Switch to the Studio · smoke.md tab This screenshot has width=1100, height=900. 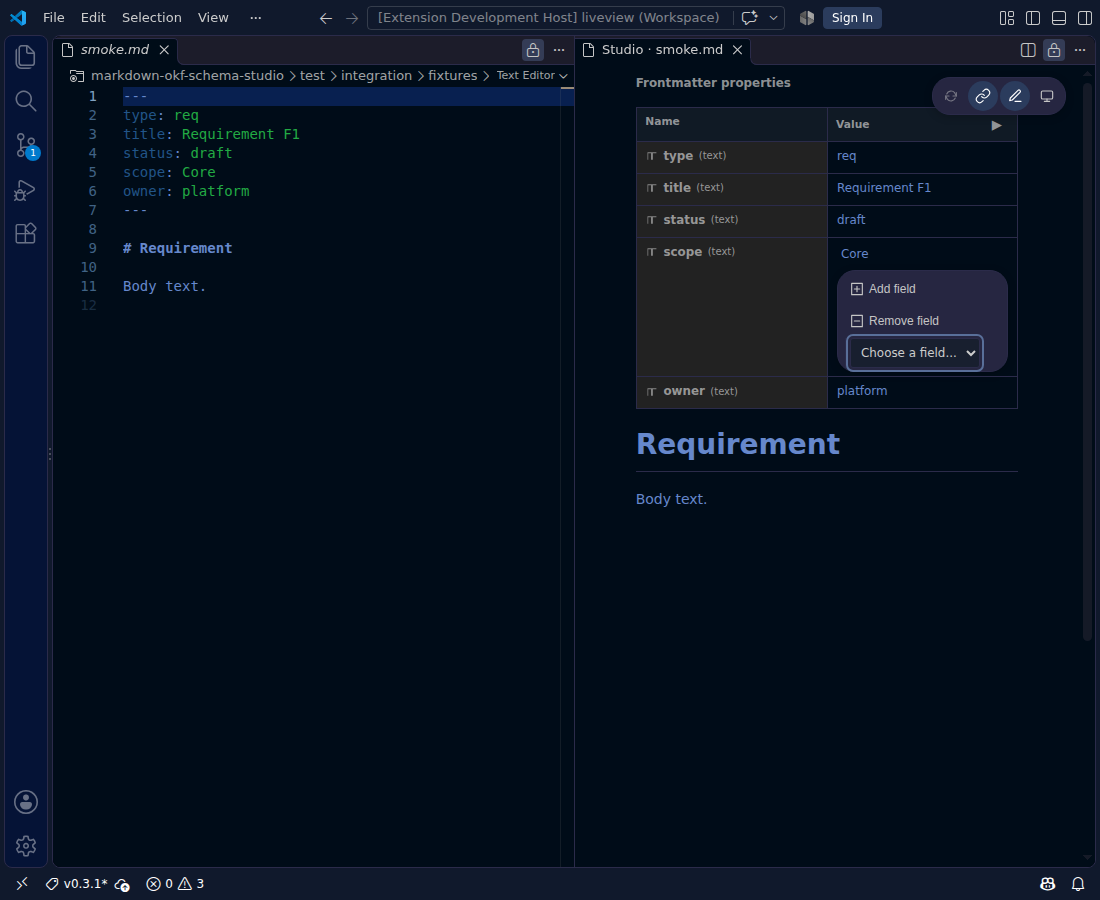click(x=662, y=50)
